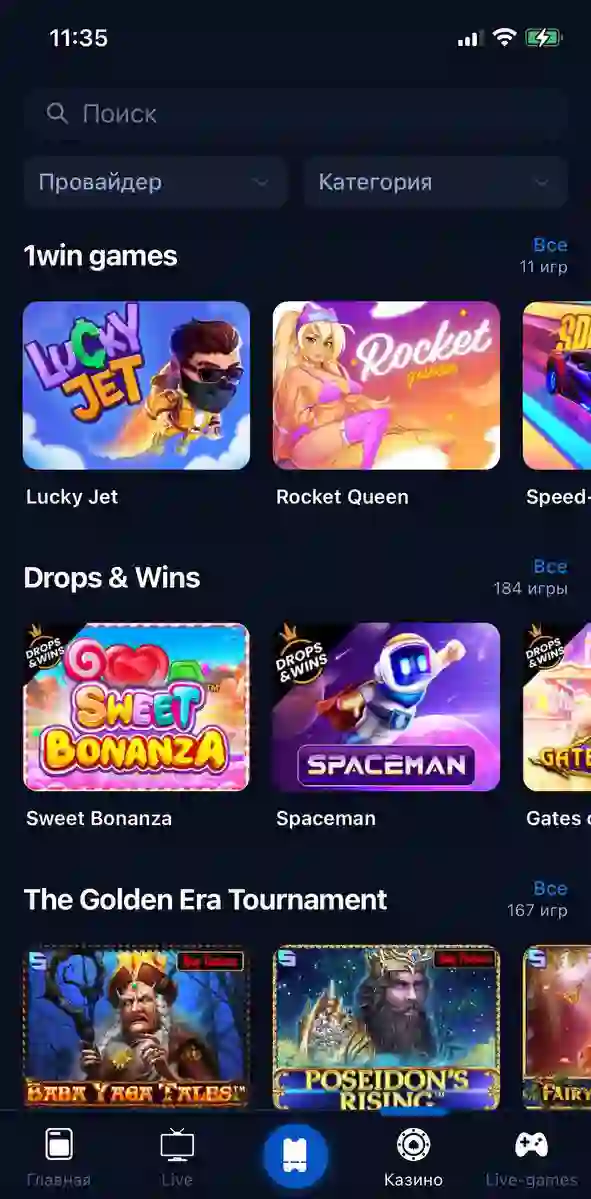Open the Sweet Bonanza game card

click(x=136, y=707)
